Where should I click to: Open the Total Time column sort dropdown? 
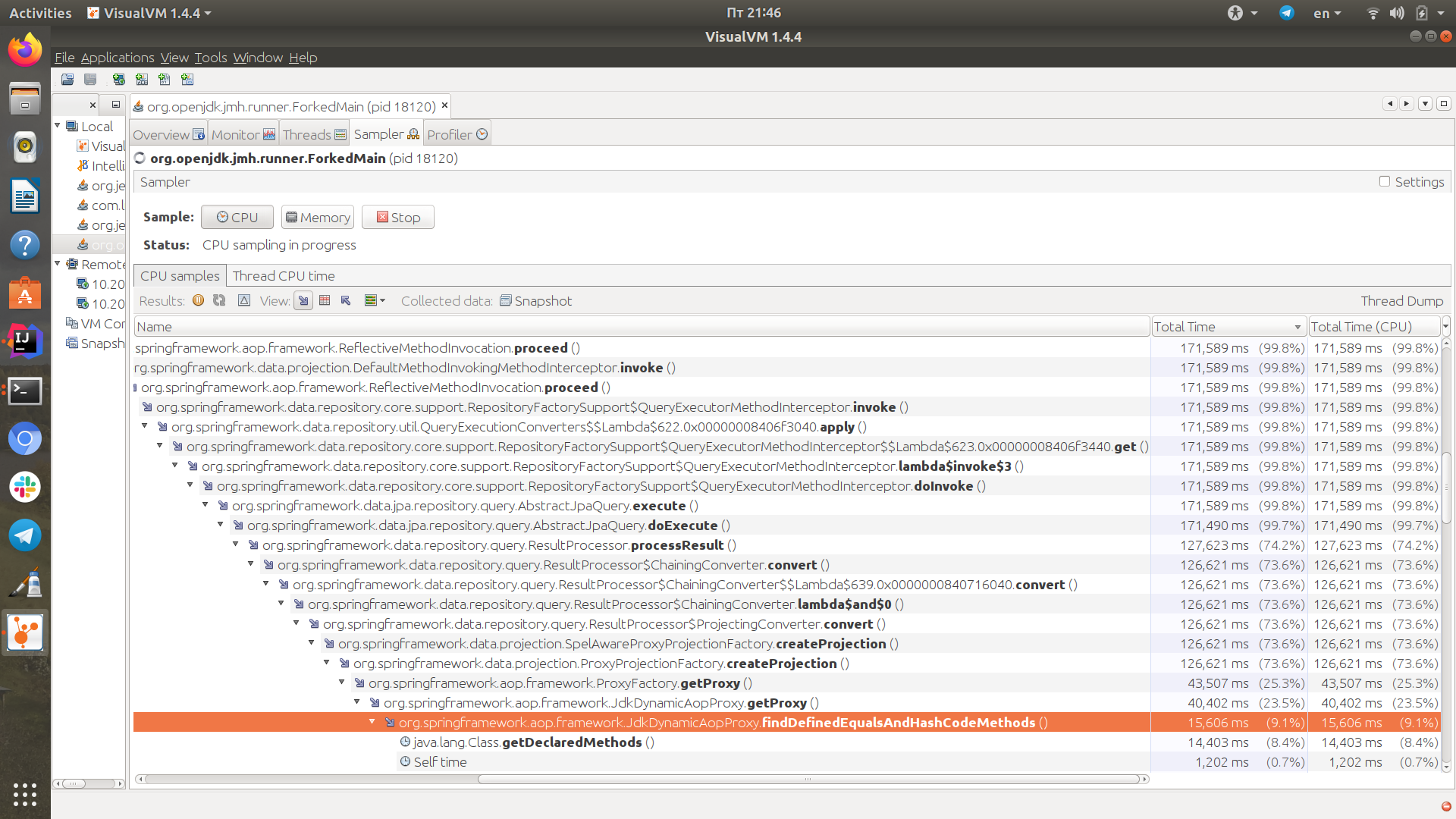coord(1297,327)
